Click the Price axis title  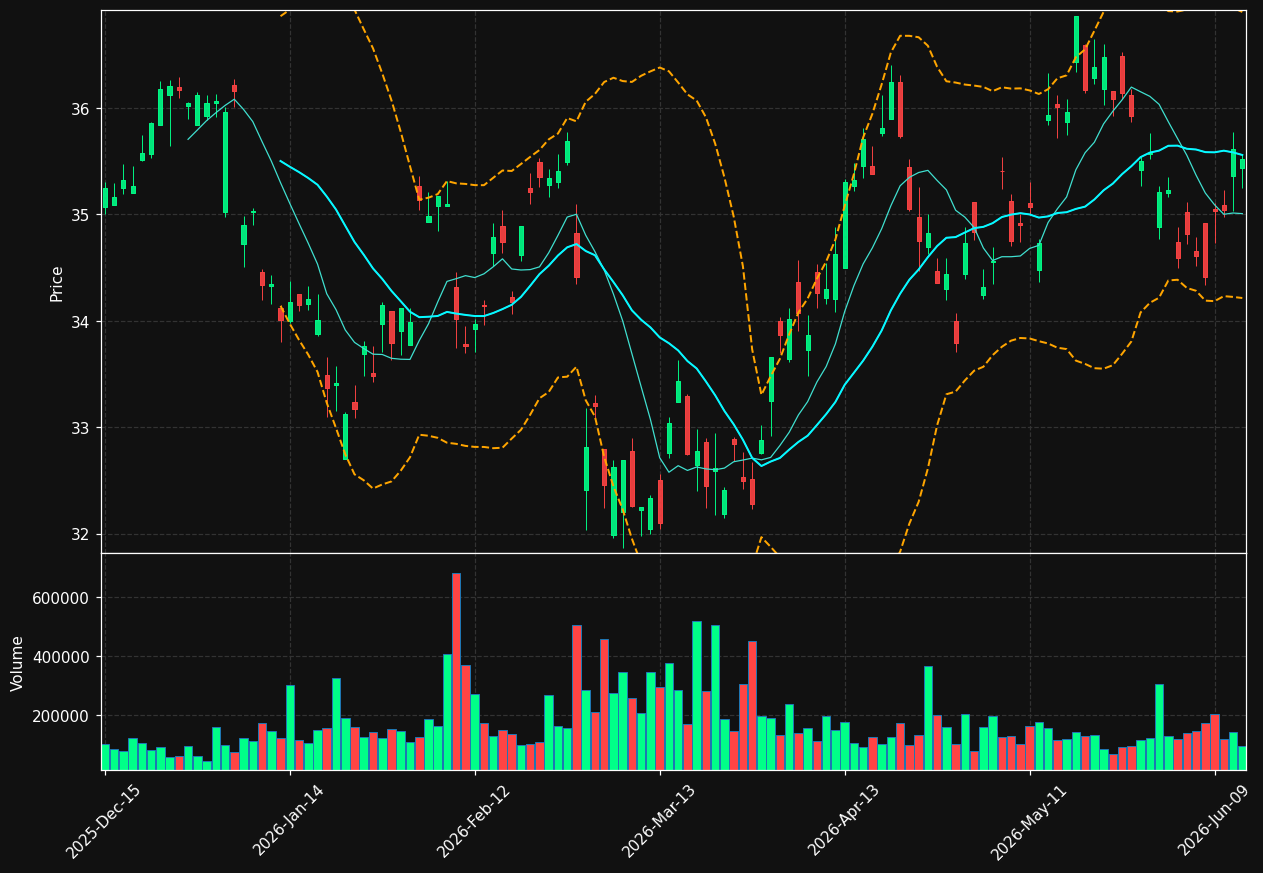click(57, 283)
